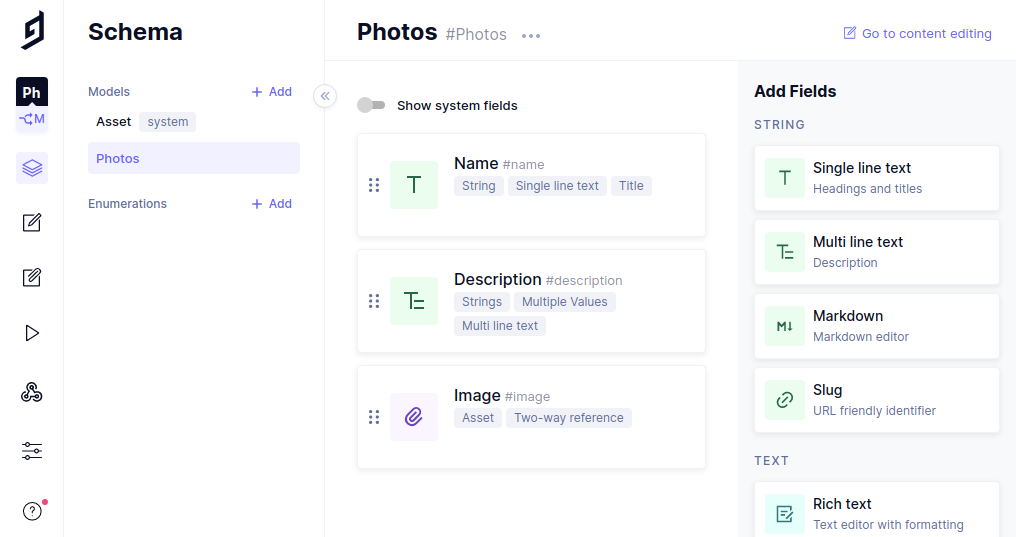Screen dimensions: 1016x537
Task: Open the Webhooks icon in sidebar
Action: tap(32, 392)
